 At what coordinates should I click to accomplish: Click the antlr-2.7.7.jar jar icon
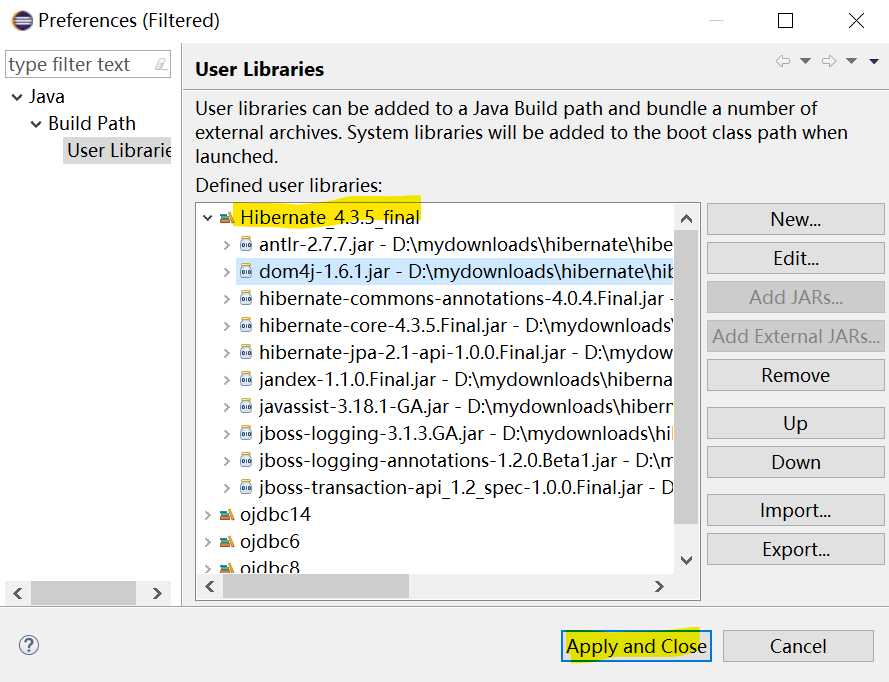[246, 244]
